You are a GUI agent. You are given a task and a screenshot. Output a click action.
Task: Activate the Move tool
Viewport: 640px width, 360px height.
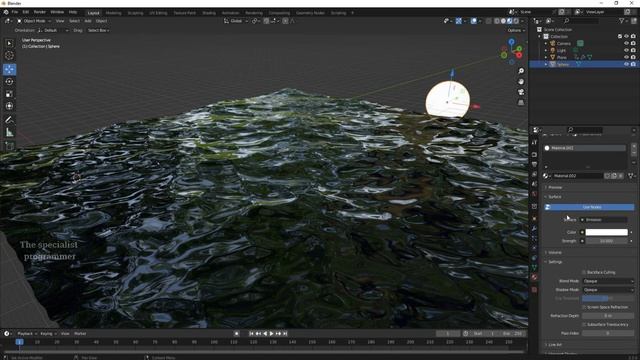[x=9, y=69]
